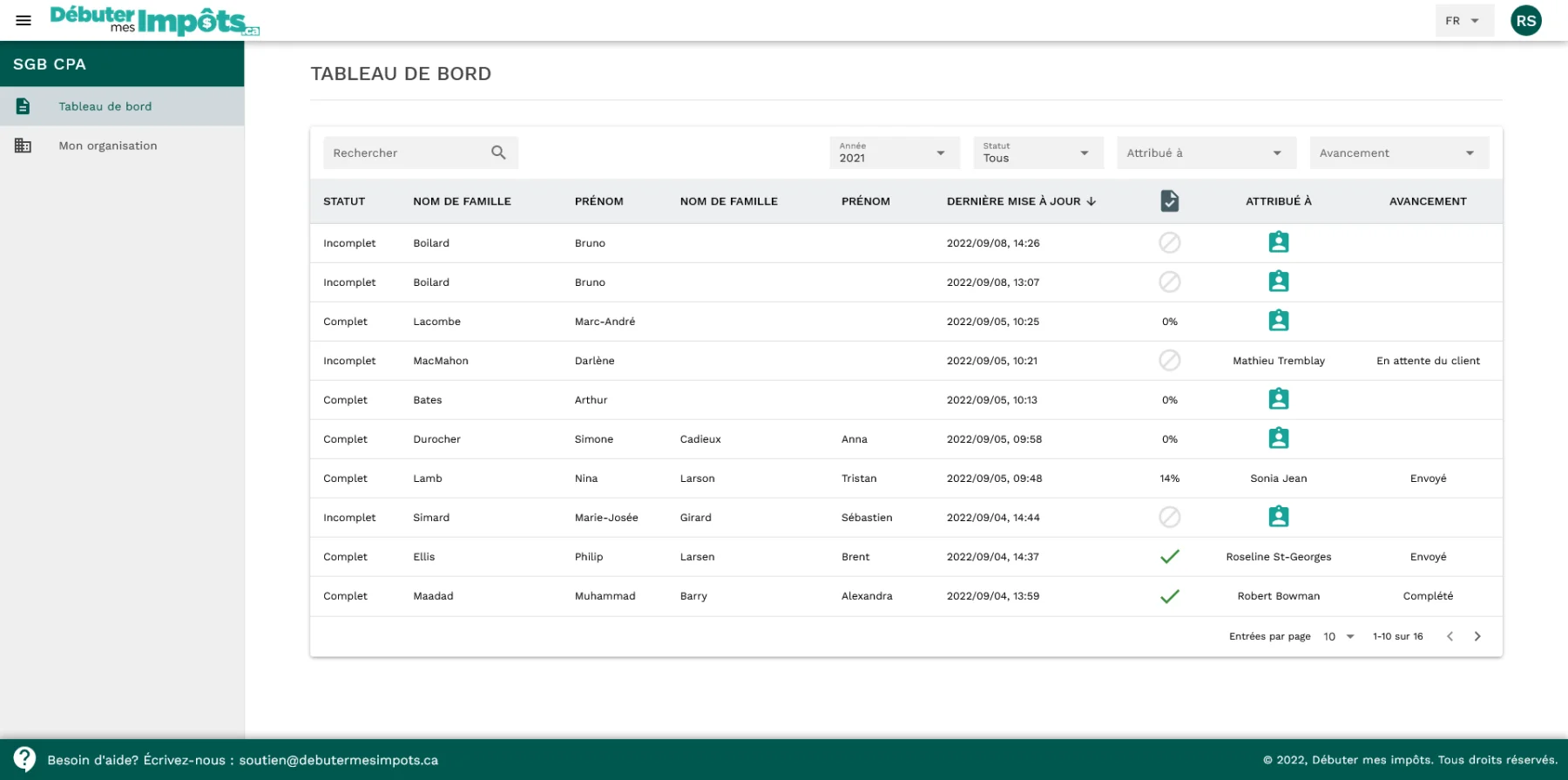
Task: Assign the Boilard 14:26 row via badge icon
Action: coord(1279,242)
